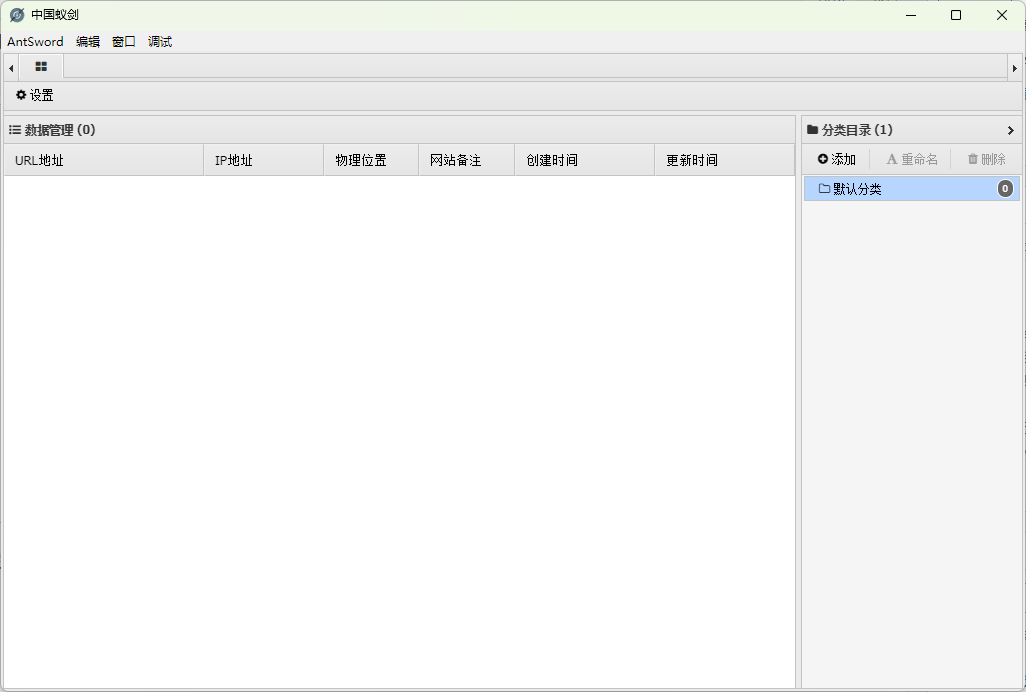Sort by IP地址 column header
Image resolution: width=1026 pixels, height=692 pixels.
(233, 160)
